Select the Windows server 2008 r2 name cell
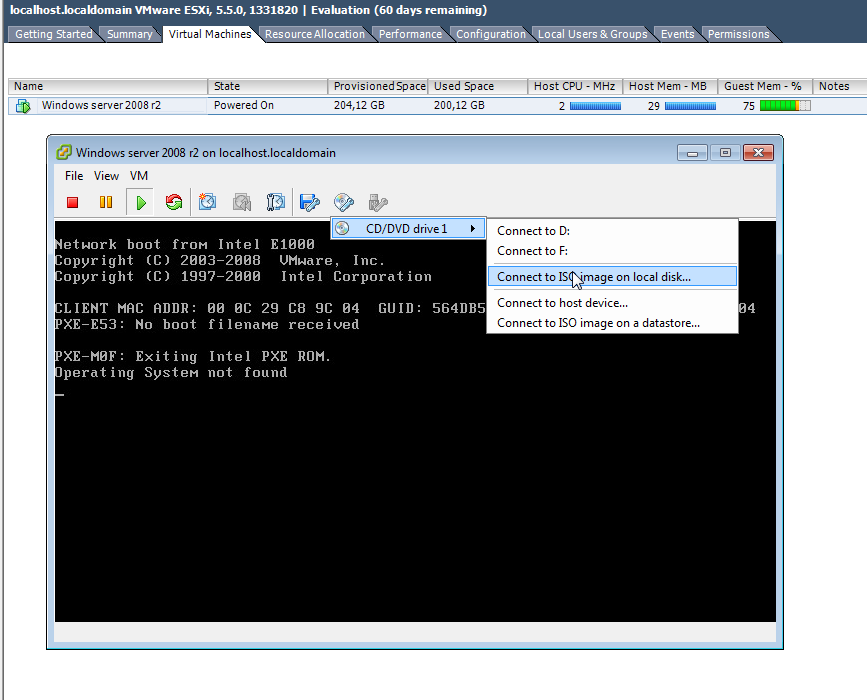The height and width of the screenshot is (700, 867). tap(101, 105)
